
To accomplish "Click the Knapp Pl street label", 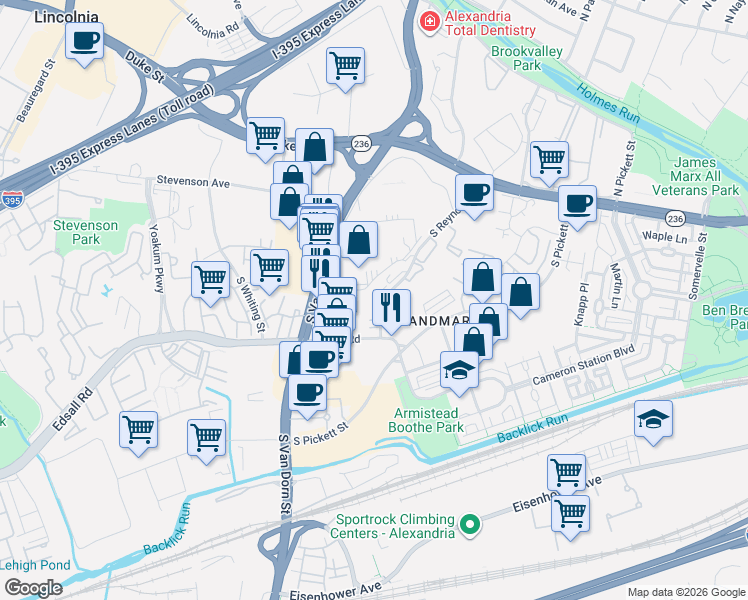I will (582, 305).
